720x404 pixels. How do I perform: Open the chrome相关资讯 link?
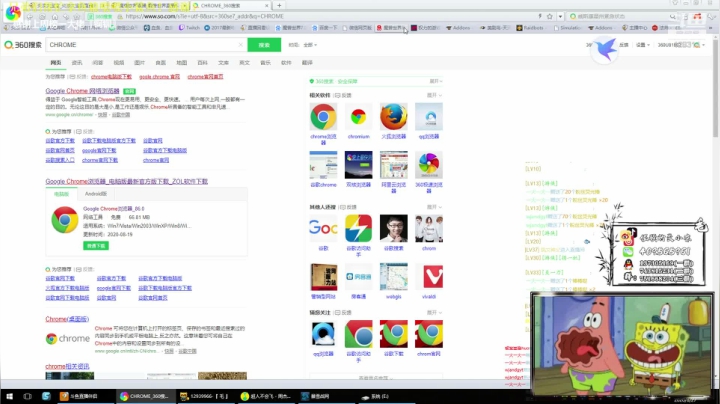(x=67, y=366)
